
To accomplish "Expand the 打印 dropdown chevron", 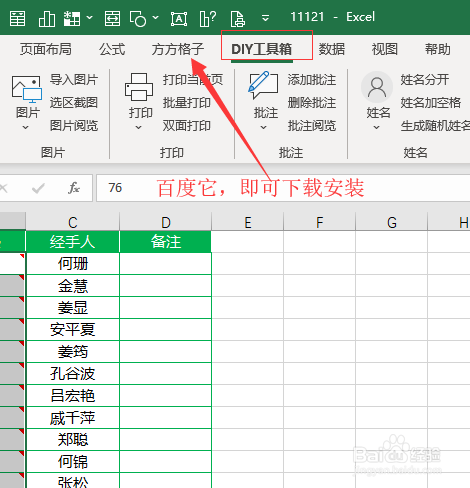I will tap(139, 127).
